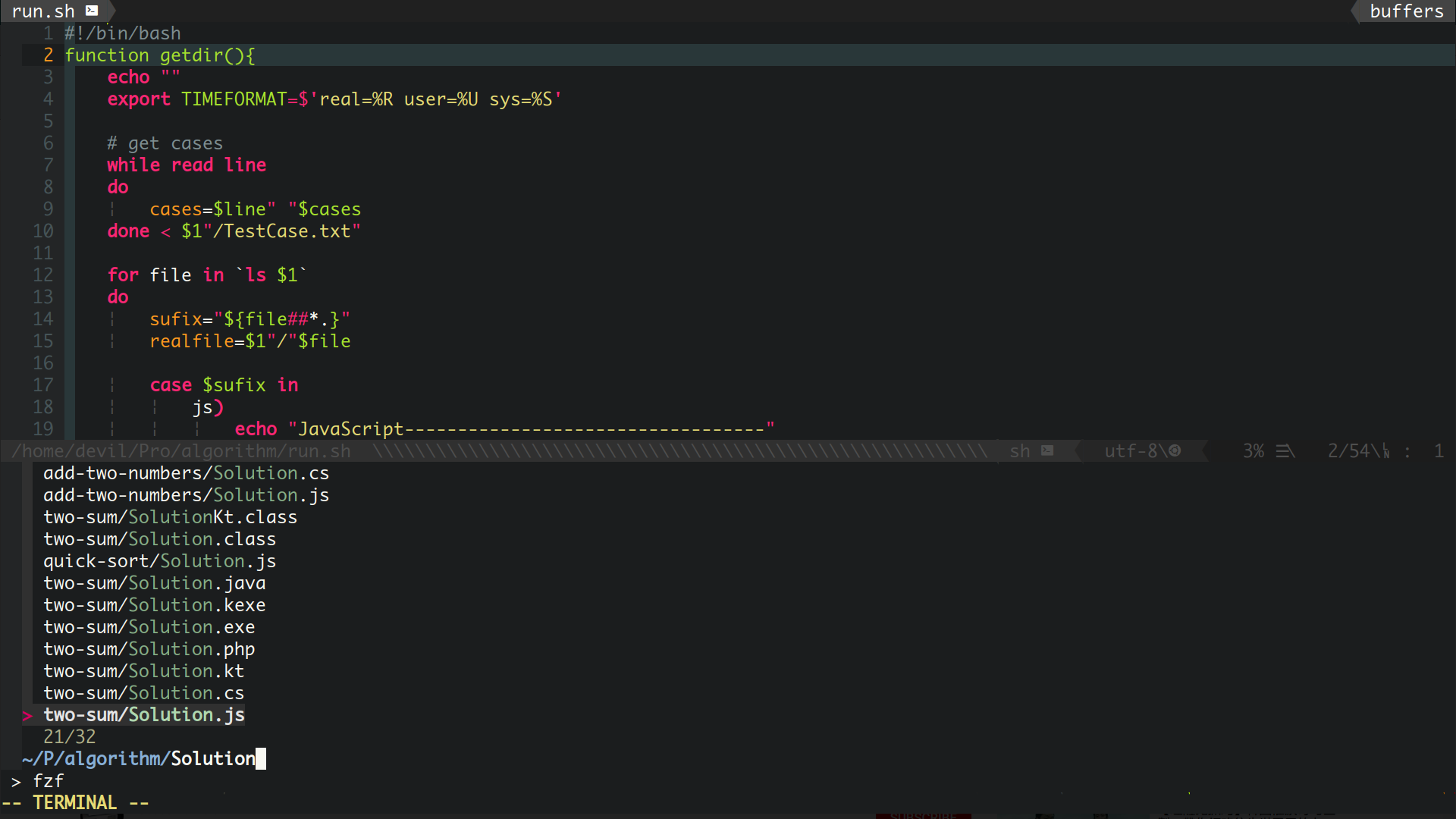
Task: Click the 2/54 line position indicator
Action: point(1348,451)
